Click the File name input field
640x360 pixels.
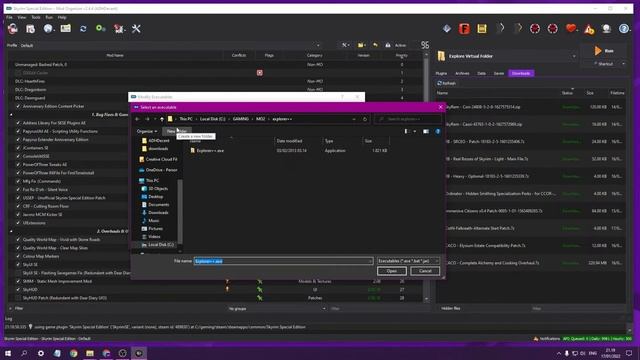(283, 261)
